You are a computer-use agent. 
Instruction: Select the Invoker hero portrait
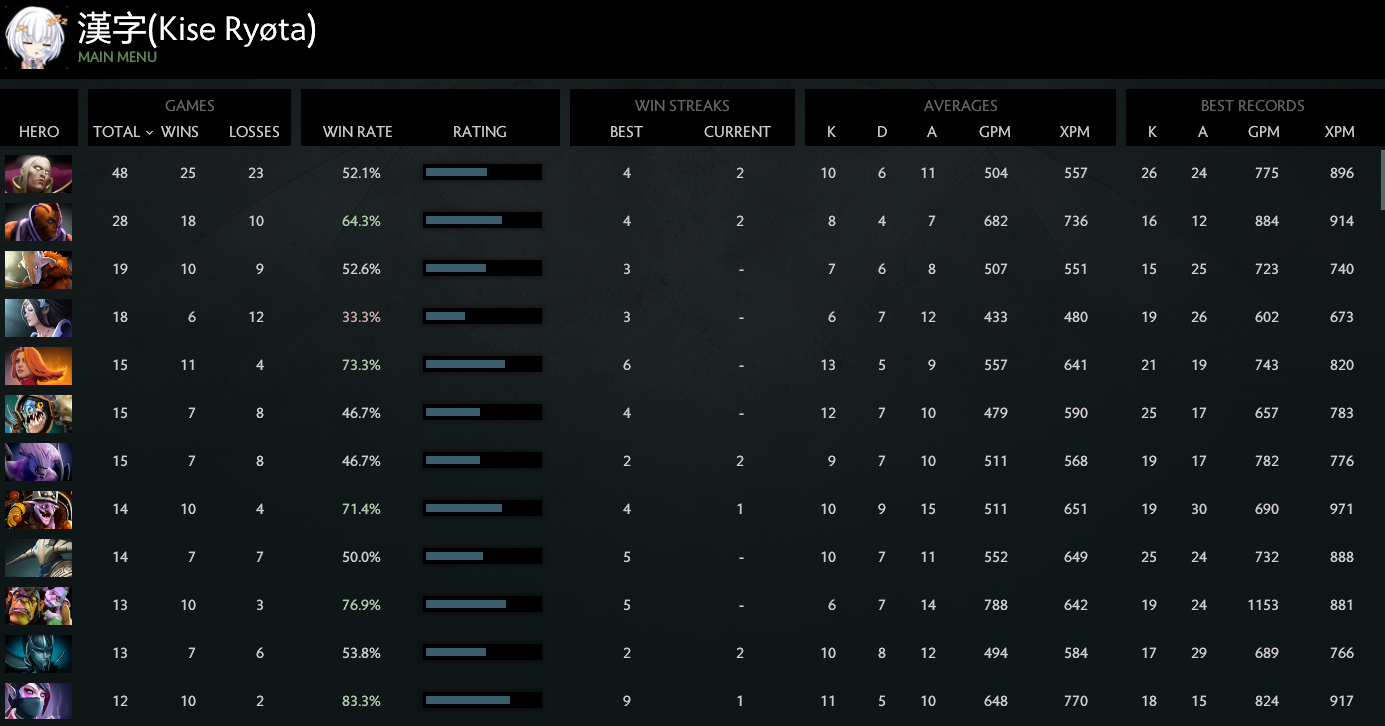point(38,172)
